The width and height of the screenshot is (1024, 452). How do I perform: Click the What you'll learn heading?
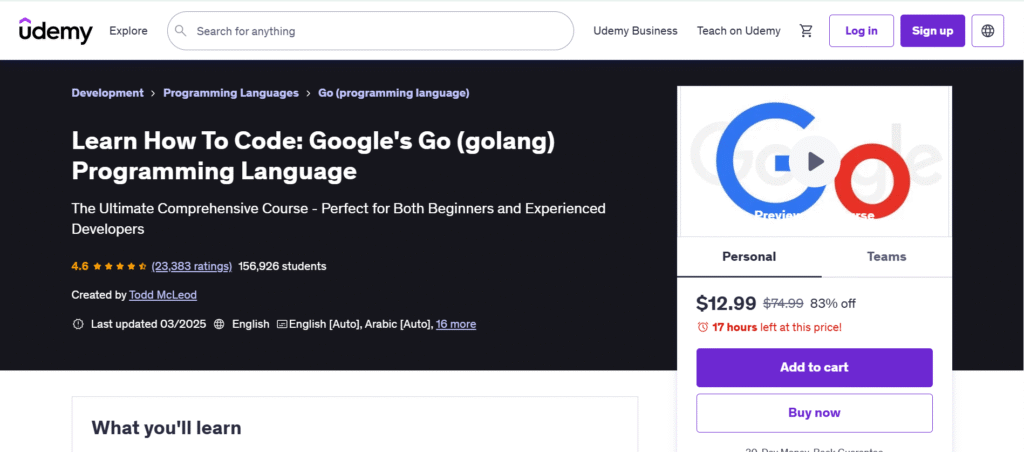click(x=167, y=428)
